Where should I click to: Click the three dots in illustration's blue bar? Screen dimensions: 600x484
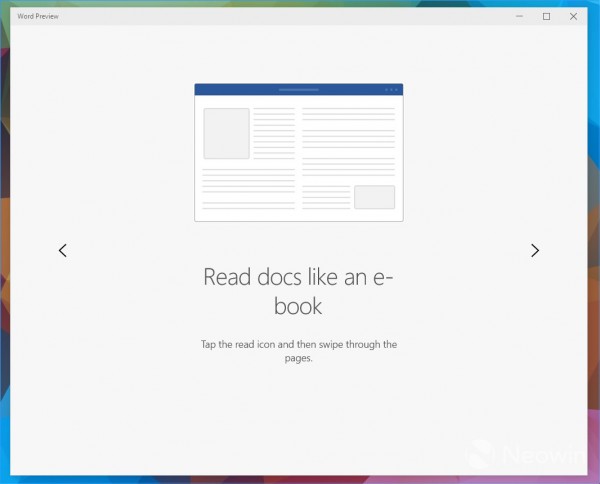391,89
